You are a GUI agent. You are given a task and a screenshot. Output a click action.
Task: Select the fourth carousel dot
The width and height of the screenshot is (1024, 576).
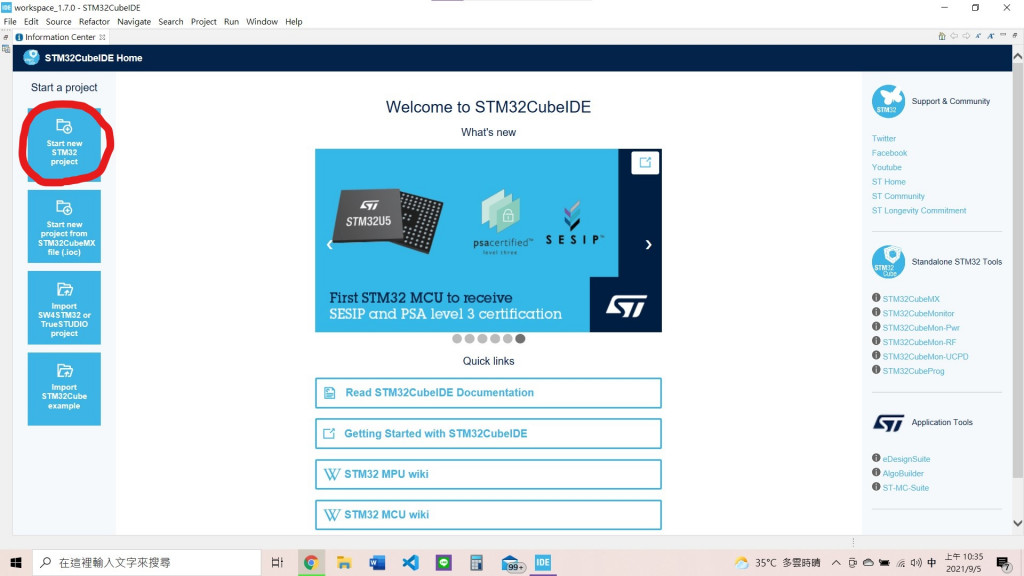tap(495, 338)
